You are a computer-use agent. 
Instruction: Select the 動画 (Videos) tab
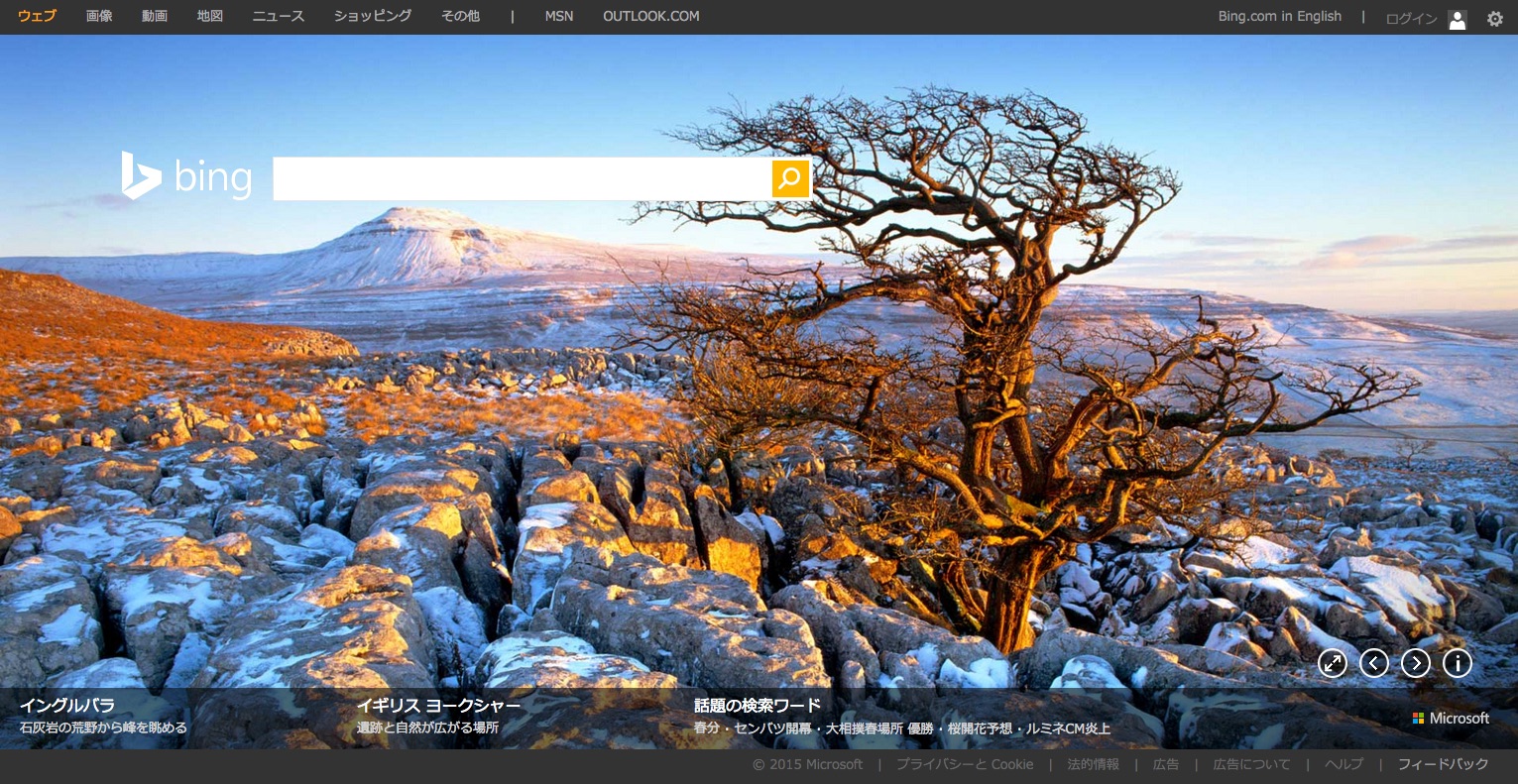[155, 17]
